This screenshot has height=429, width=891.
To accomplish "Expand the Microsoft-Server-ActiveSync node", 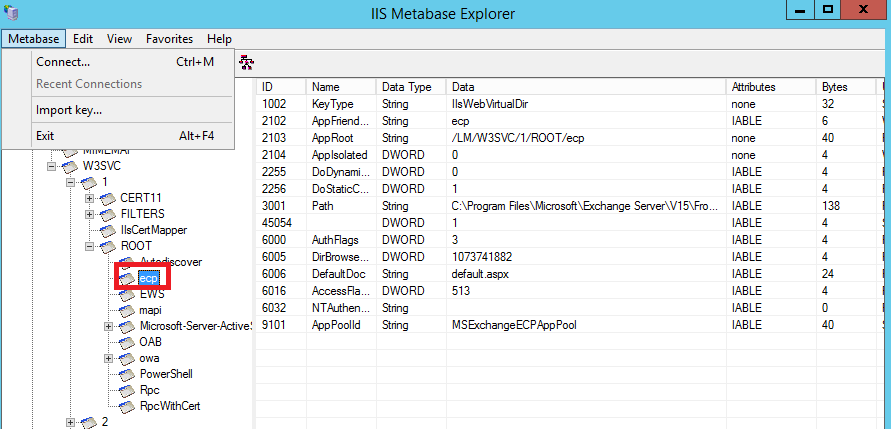I will coord(109,326).
